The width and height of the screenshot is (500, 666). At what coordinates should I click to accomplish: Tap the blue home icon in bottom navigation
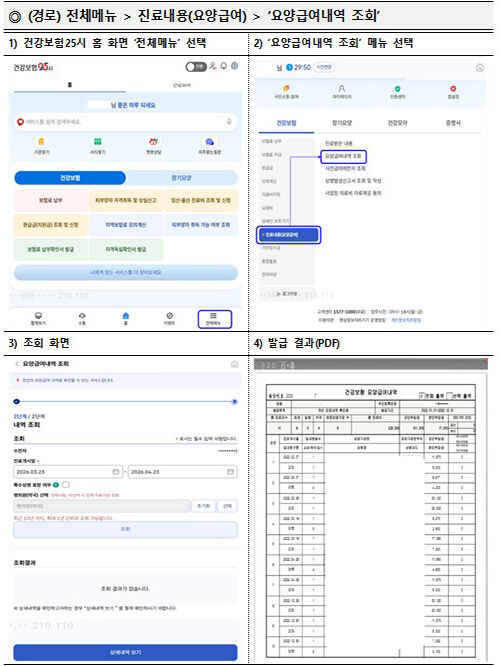click(126, 316)
